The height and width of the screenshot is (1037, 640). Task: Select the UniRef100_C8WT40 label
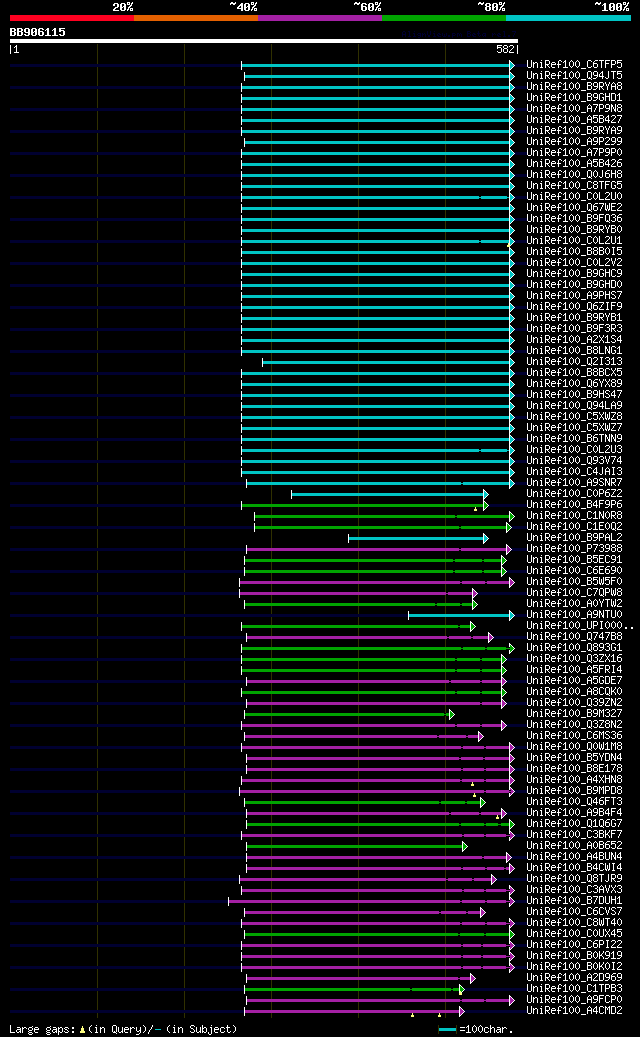pyautogui.click(x=574, y=922)
